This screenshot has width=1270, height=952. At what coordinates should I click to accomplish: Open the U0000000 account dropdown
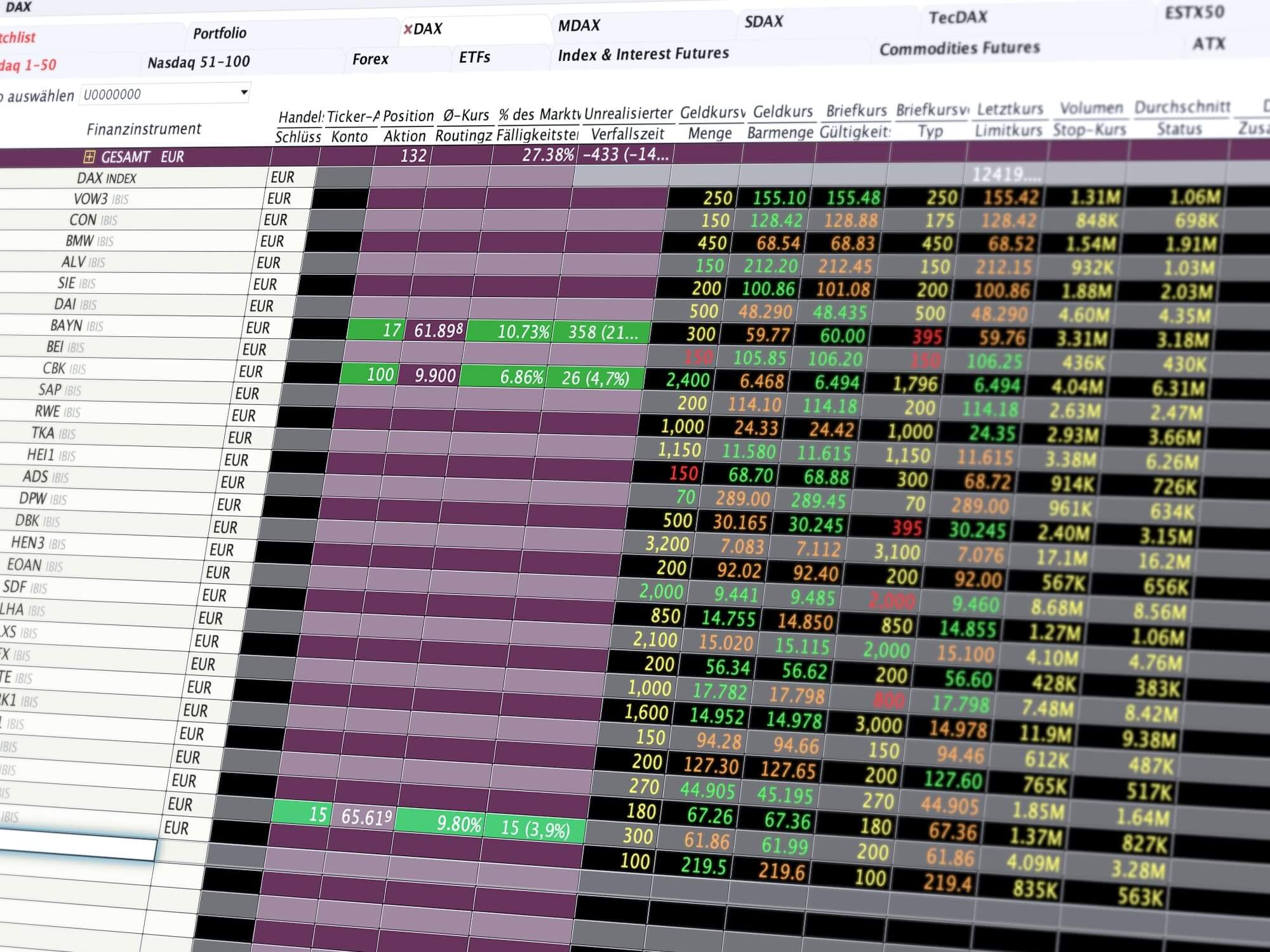coord(244,93)
